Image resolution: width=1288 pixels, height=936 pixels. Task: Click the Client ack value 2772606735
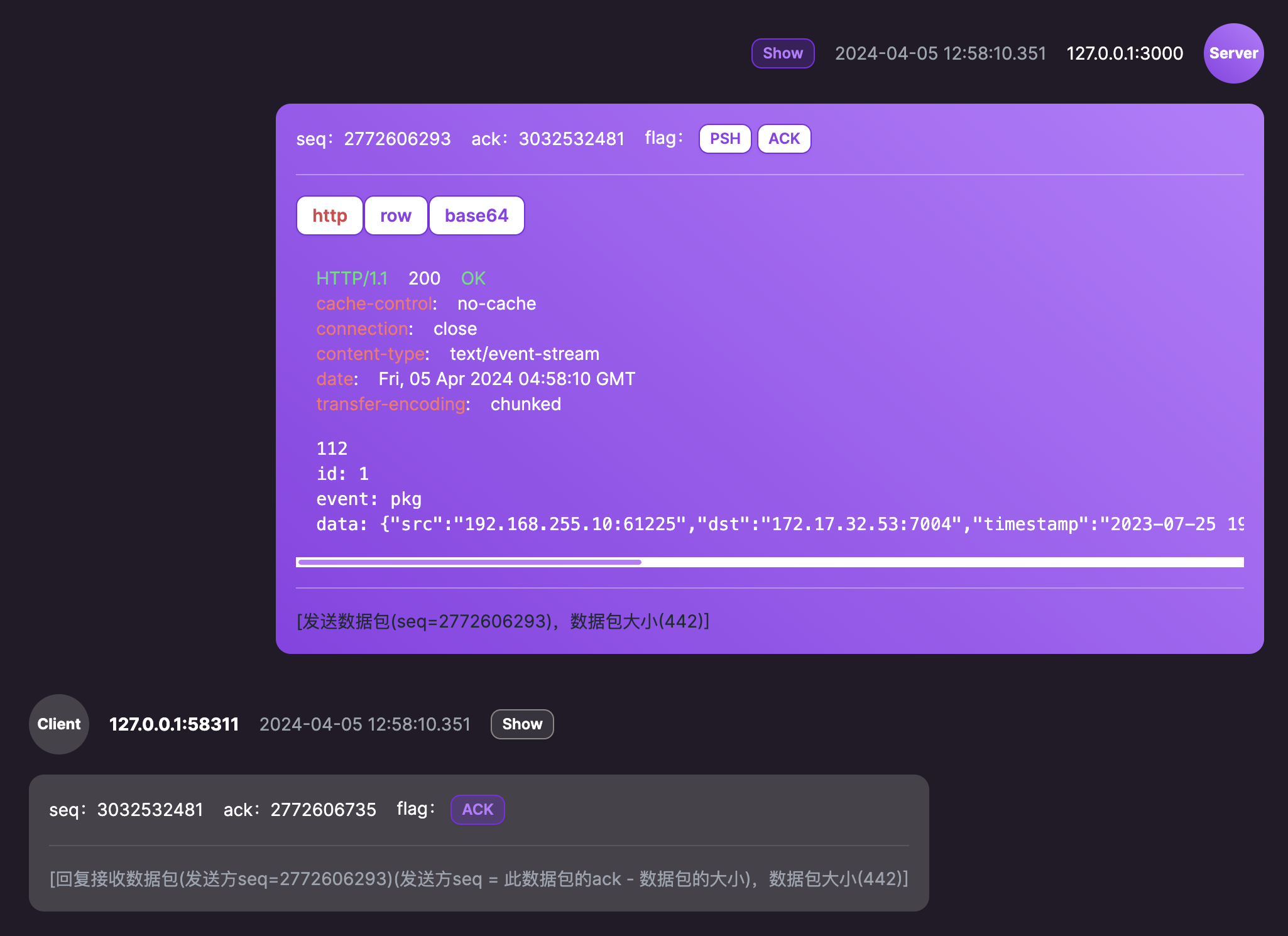coord(324,810)
